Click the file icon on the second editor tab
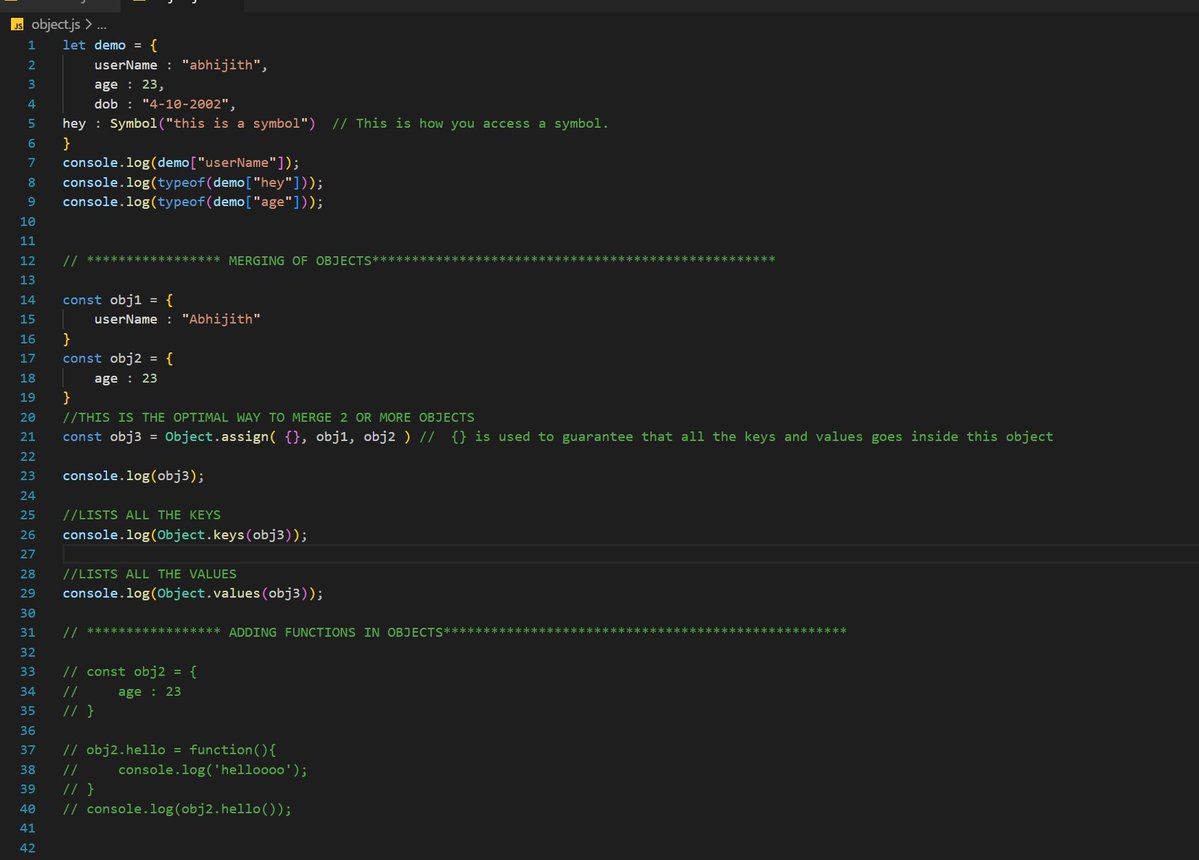 coord(140,5)
